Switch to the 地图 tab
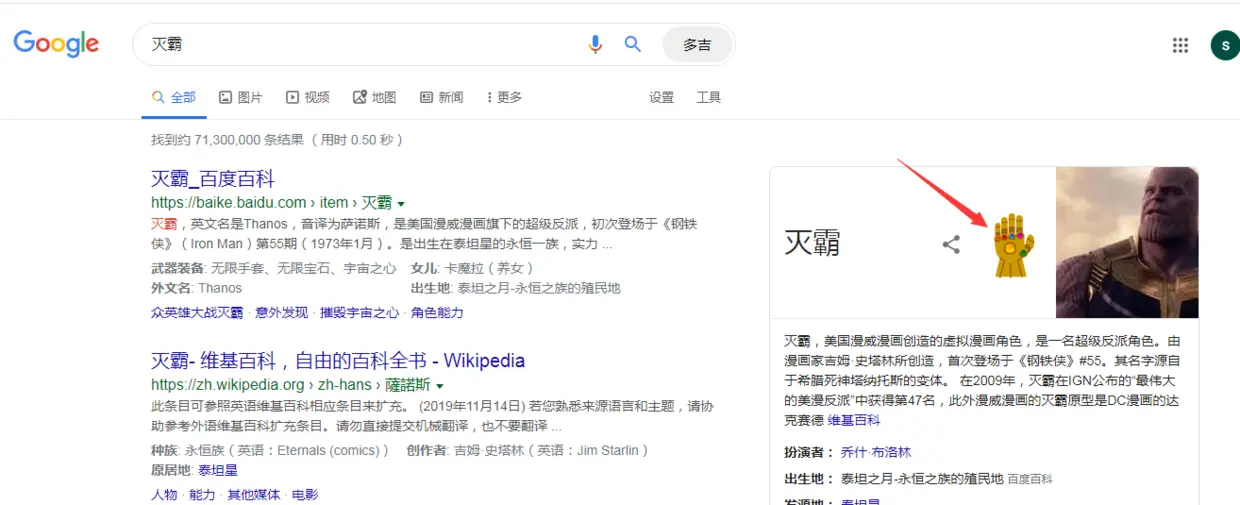The height and width of the screenshot is (505, 1240). click(x=374, y=97)
